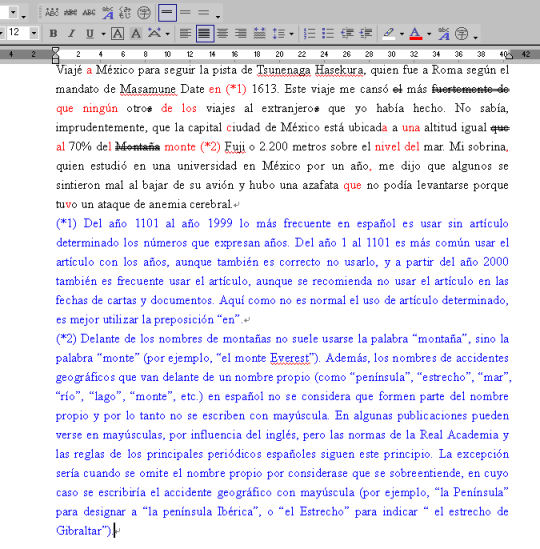Apply character shading

coord(136,34)
